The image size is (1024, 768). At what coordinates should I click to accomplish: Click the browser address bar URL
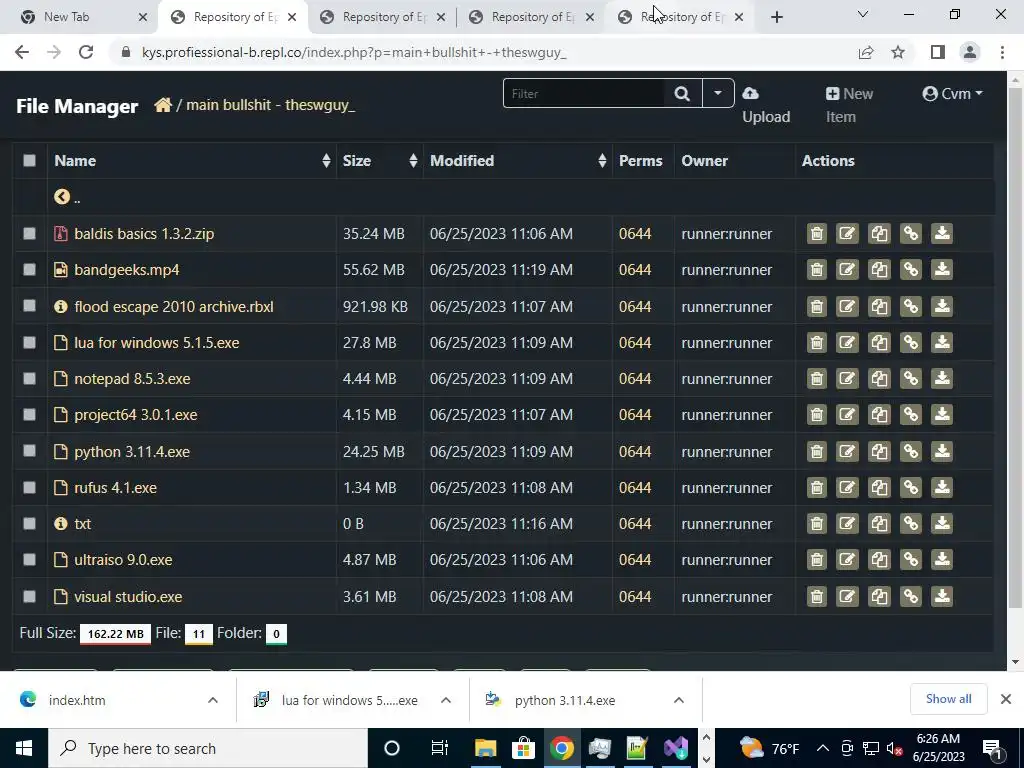point(354,52)
